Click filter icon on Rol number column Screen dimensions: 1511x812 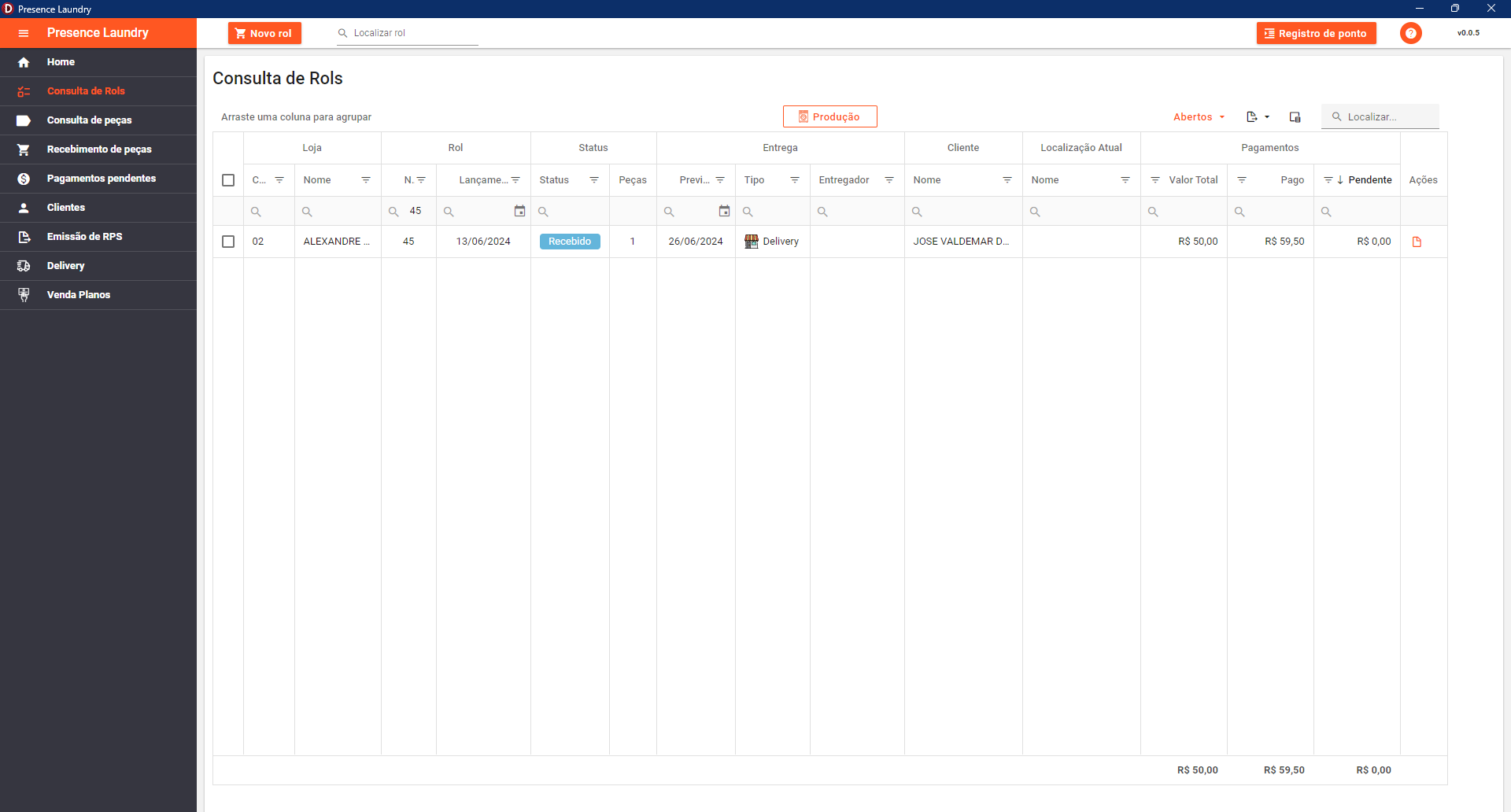(x=421, y=180)
